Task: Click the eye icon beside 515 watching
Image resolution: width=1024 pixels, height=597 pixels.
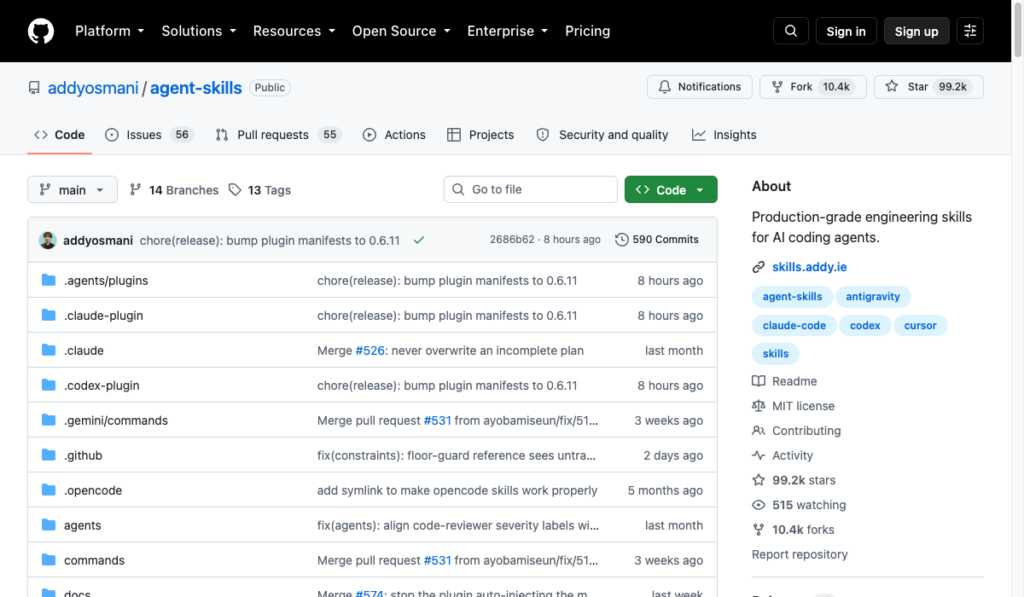Action: 758,505
